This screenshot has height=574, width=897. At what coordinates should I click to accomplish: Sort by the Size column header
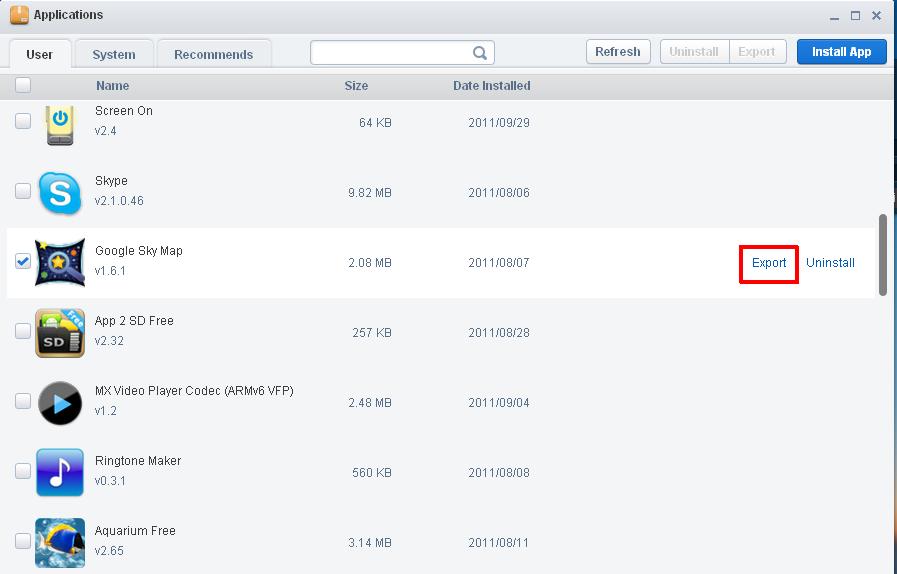coord(356,86)
